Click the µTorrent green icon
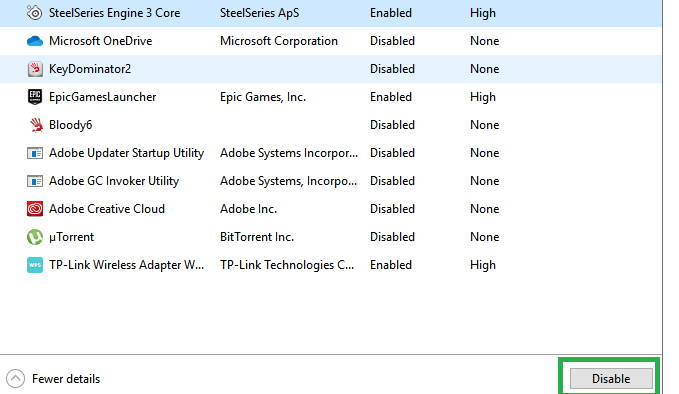This screenshot has height=394, width=679. pos(35,237)
